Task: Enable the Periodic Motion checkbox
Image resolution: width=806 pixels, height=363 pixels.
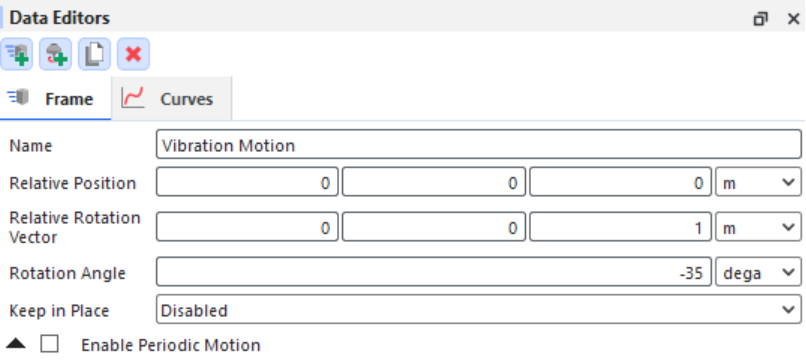Action: (x=49, y=344)
